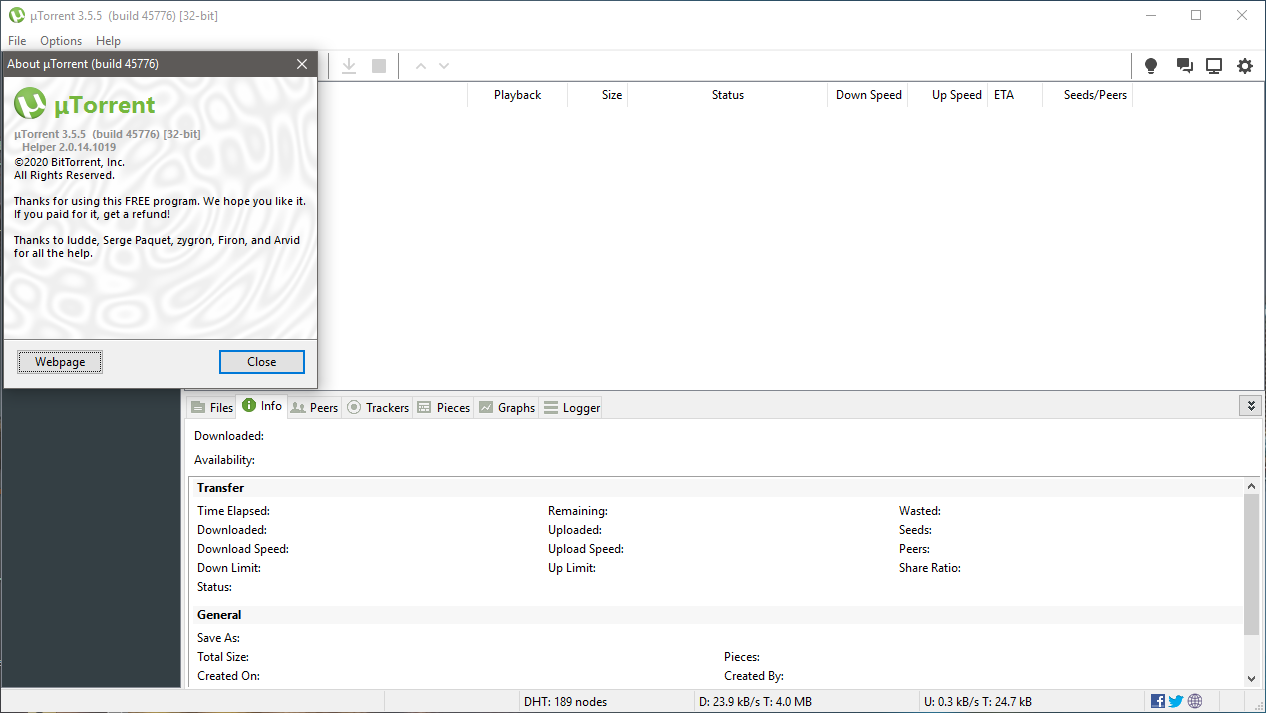The width and height of the screenshot is (1266, 713).
Task: Click the "Transfer" section header
Action: click(x=220, y=488)
